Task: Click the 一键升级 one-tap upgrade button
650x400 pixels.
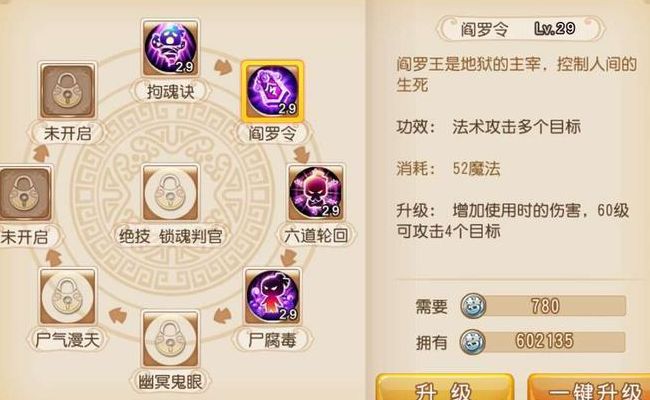Action: (x=589, y=387)
